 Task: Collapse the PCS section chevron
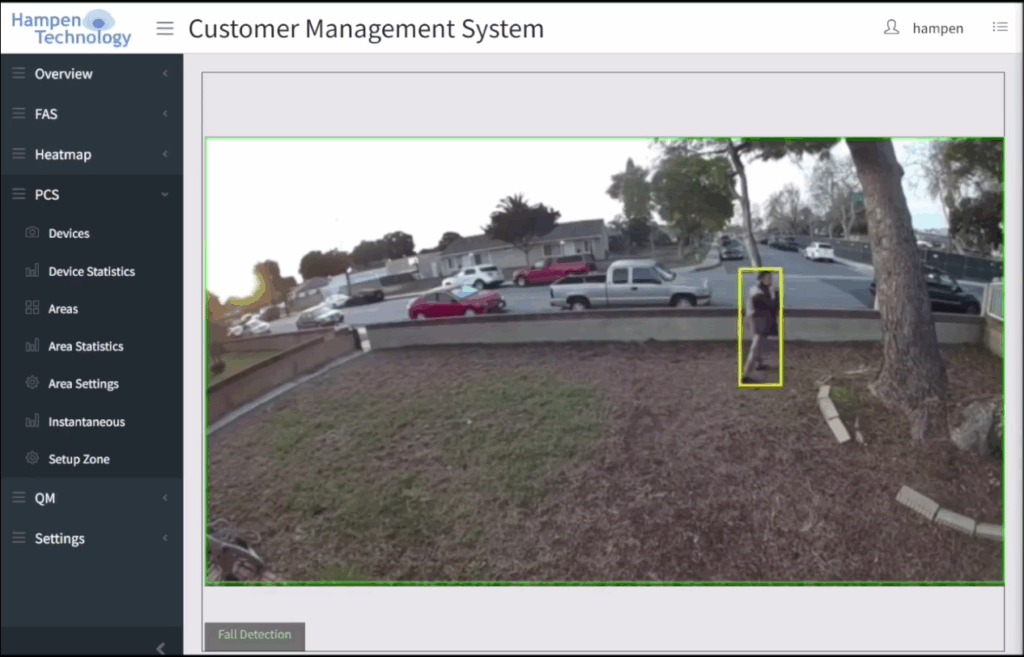point(165,195)
